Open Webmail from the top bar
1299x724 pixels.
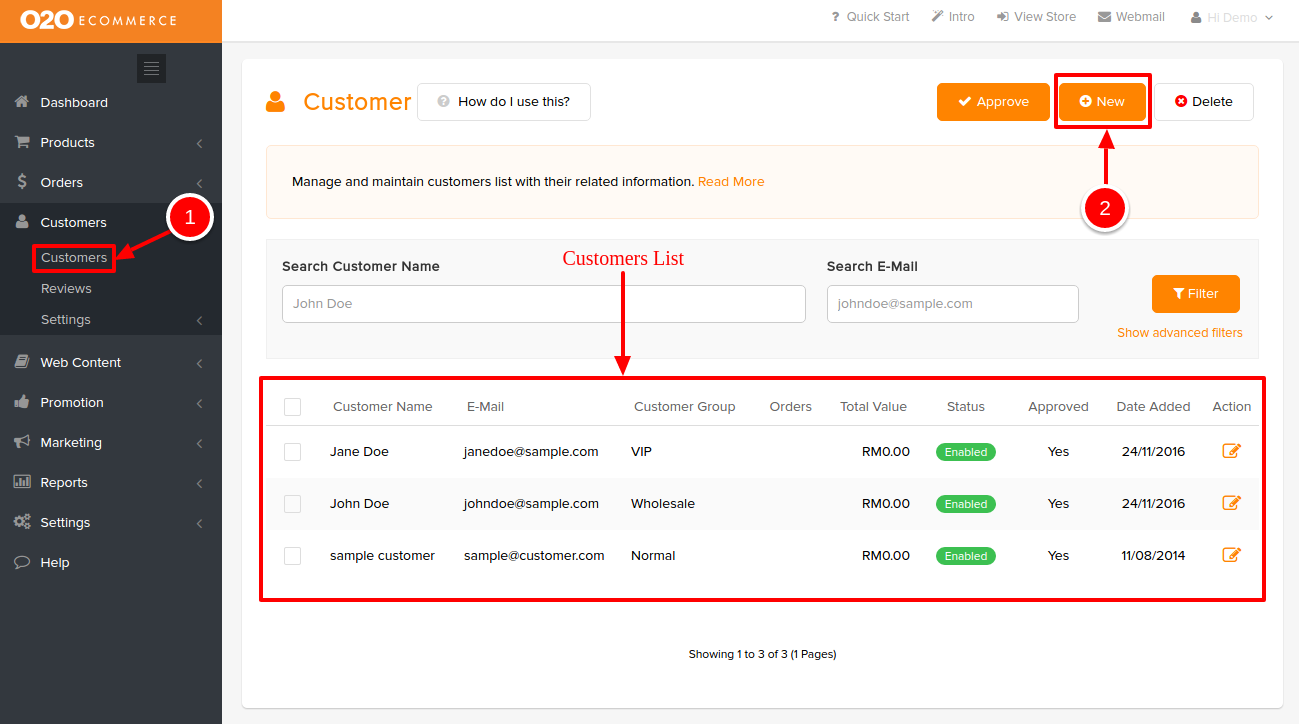tap(1131, 17)
